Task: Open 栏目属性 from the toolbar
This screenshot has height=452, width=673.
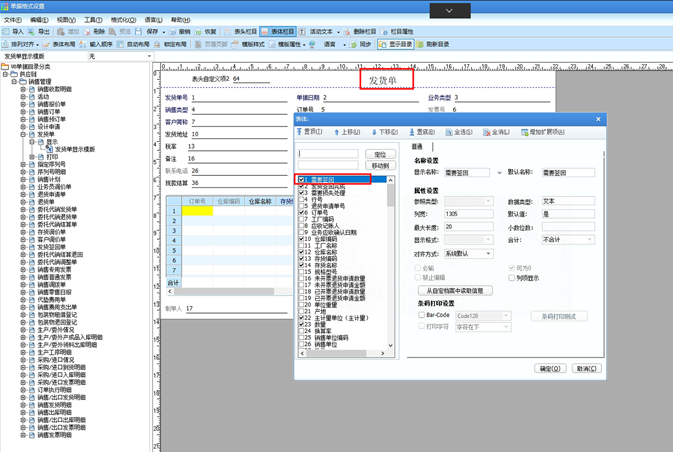Action: [x=397, y=31]
